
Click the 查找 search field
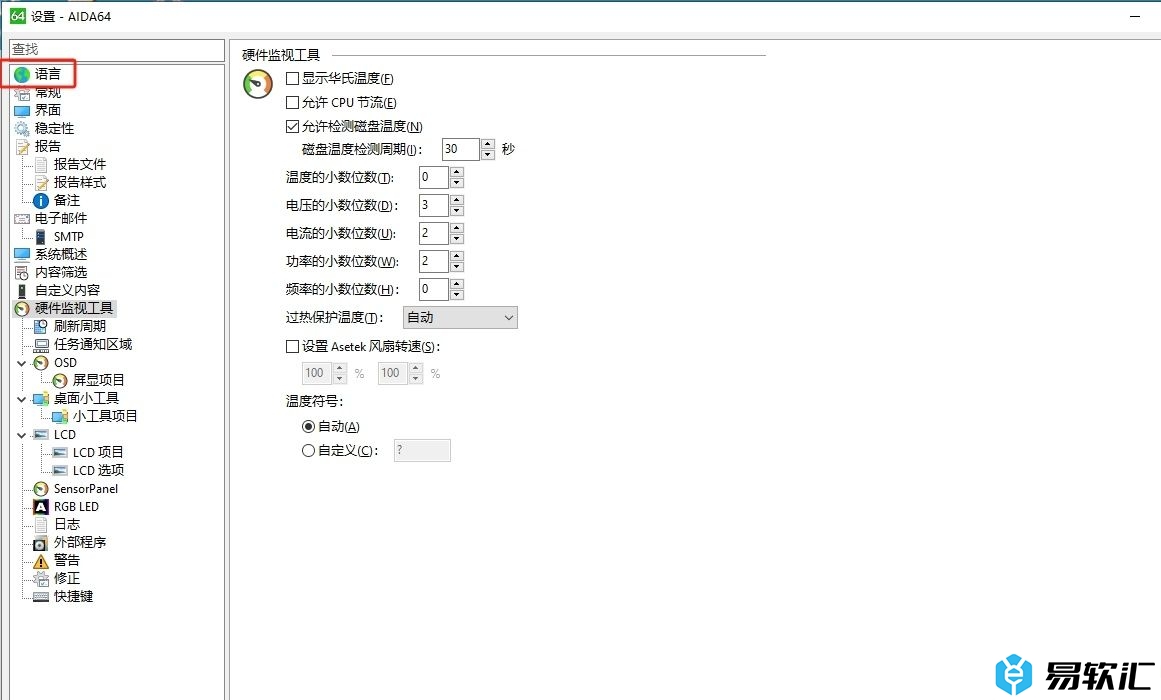tap(117, 50)
